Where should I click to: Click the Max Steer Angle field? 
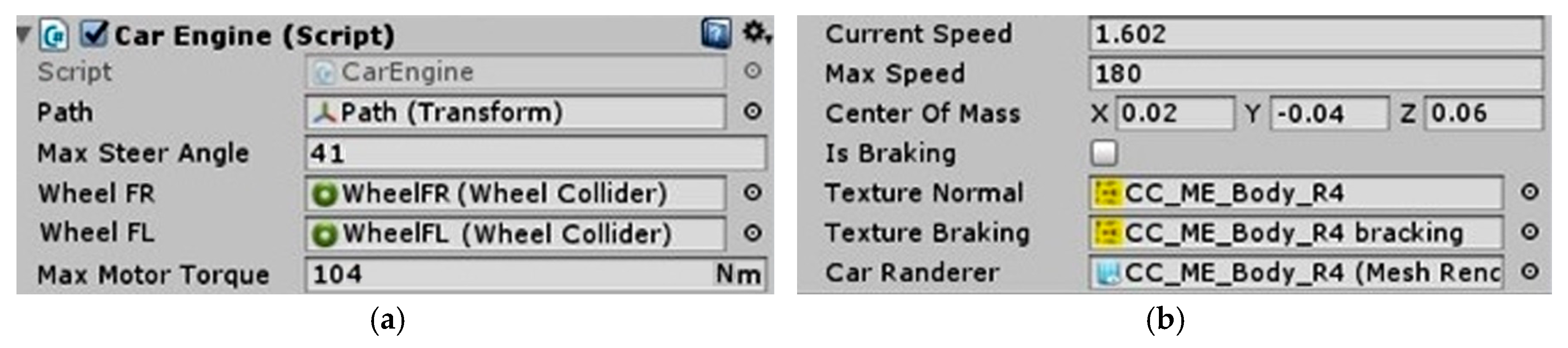click(x=536, y=153)
